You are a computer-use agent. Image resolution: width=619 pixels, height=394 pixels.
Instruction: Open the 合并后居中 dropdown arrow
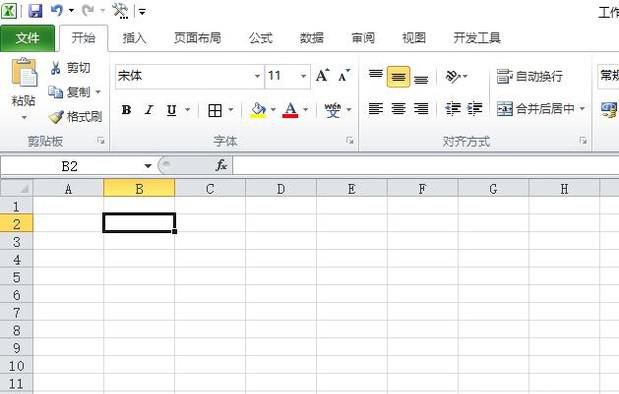[582, 108]
